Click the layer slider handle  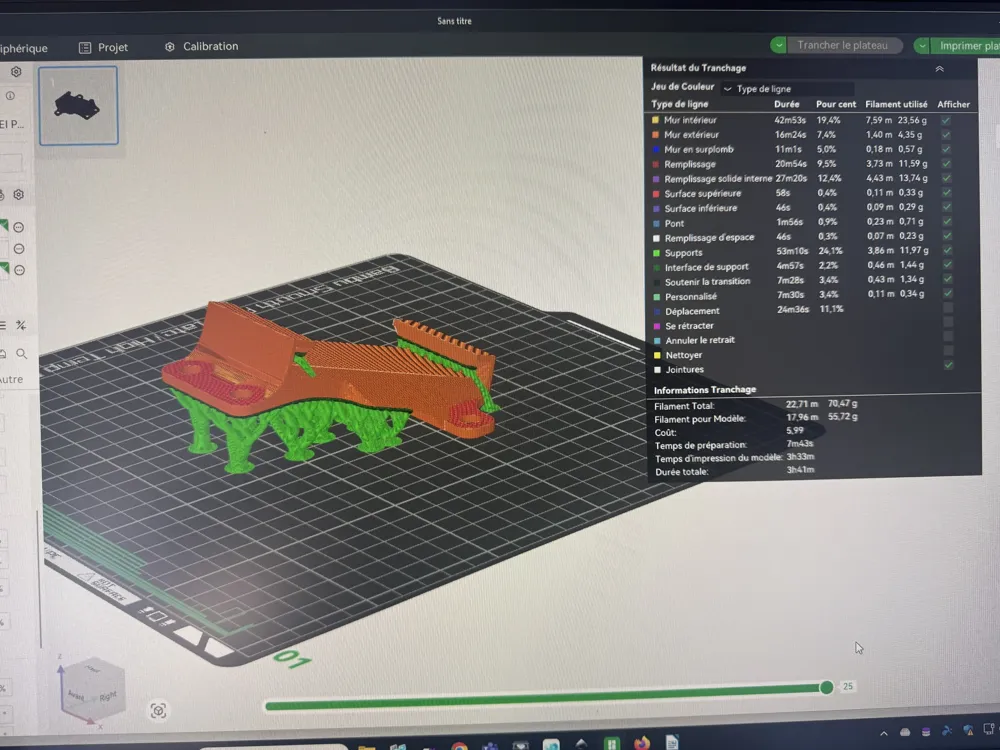827,687
